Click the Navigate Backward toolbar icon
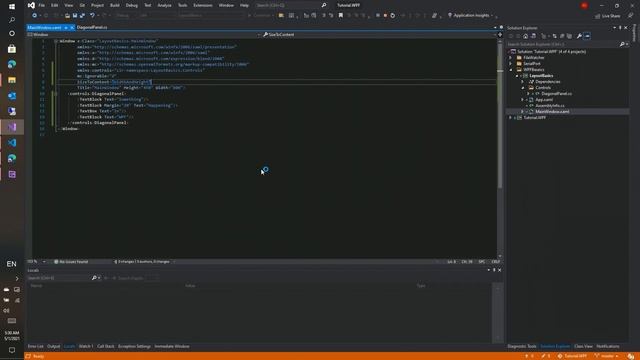 pos(34,16)
